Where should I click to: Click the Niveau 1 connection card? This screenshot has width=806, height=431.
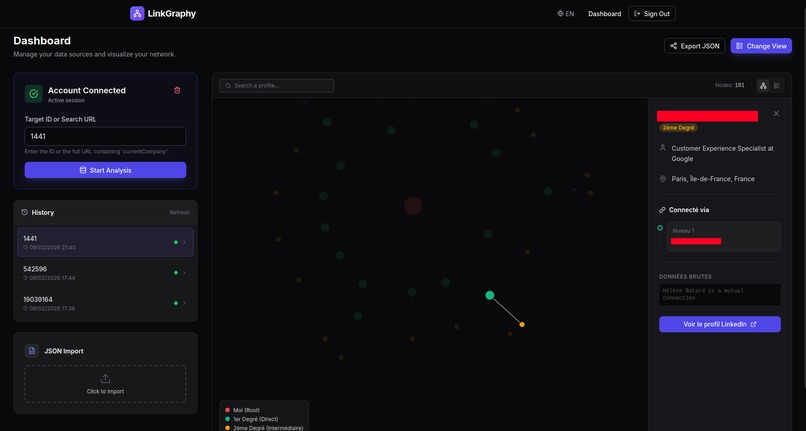click(x=724, y=237)
